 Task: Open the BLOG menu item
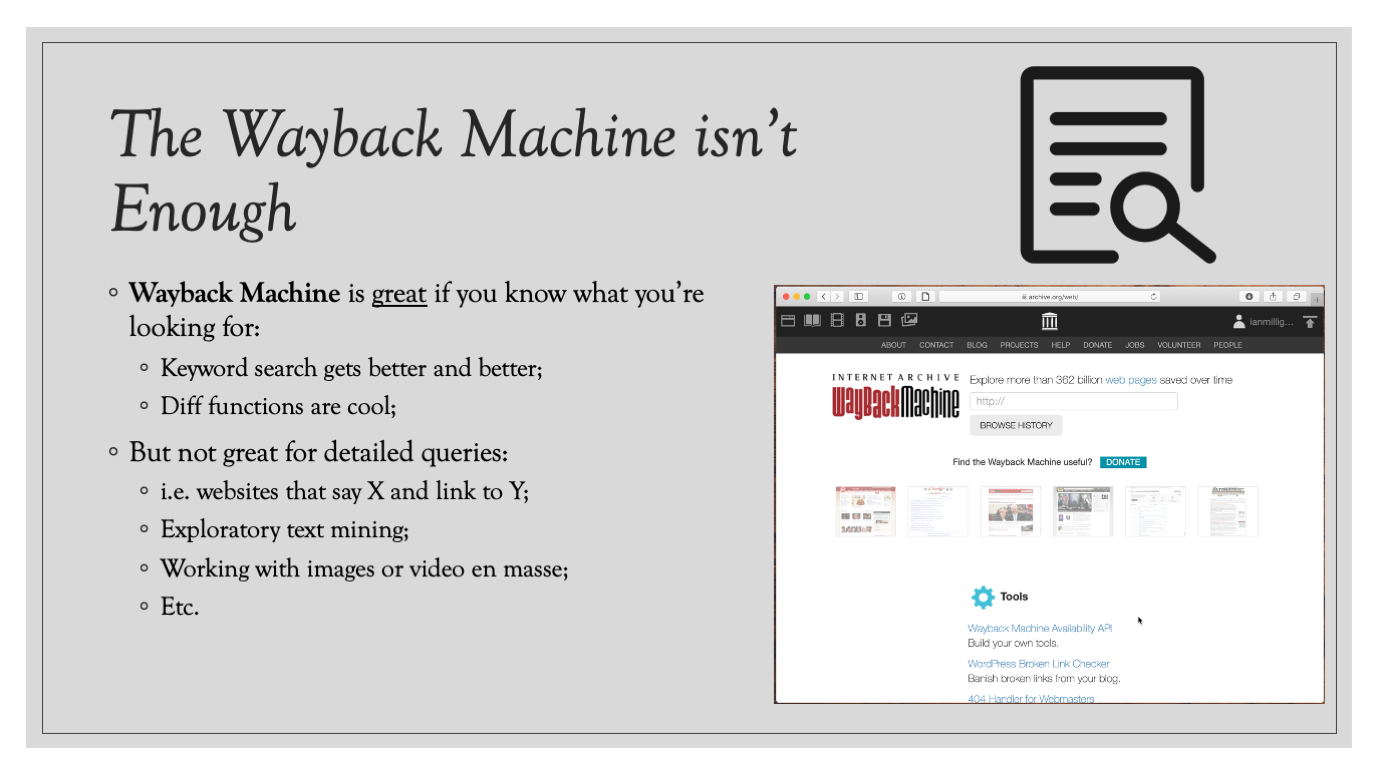pyautogui.click(x=977, y=345)
